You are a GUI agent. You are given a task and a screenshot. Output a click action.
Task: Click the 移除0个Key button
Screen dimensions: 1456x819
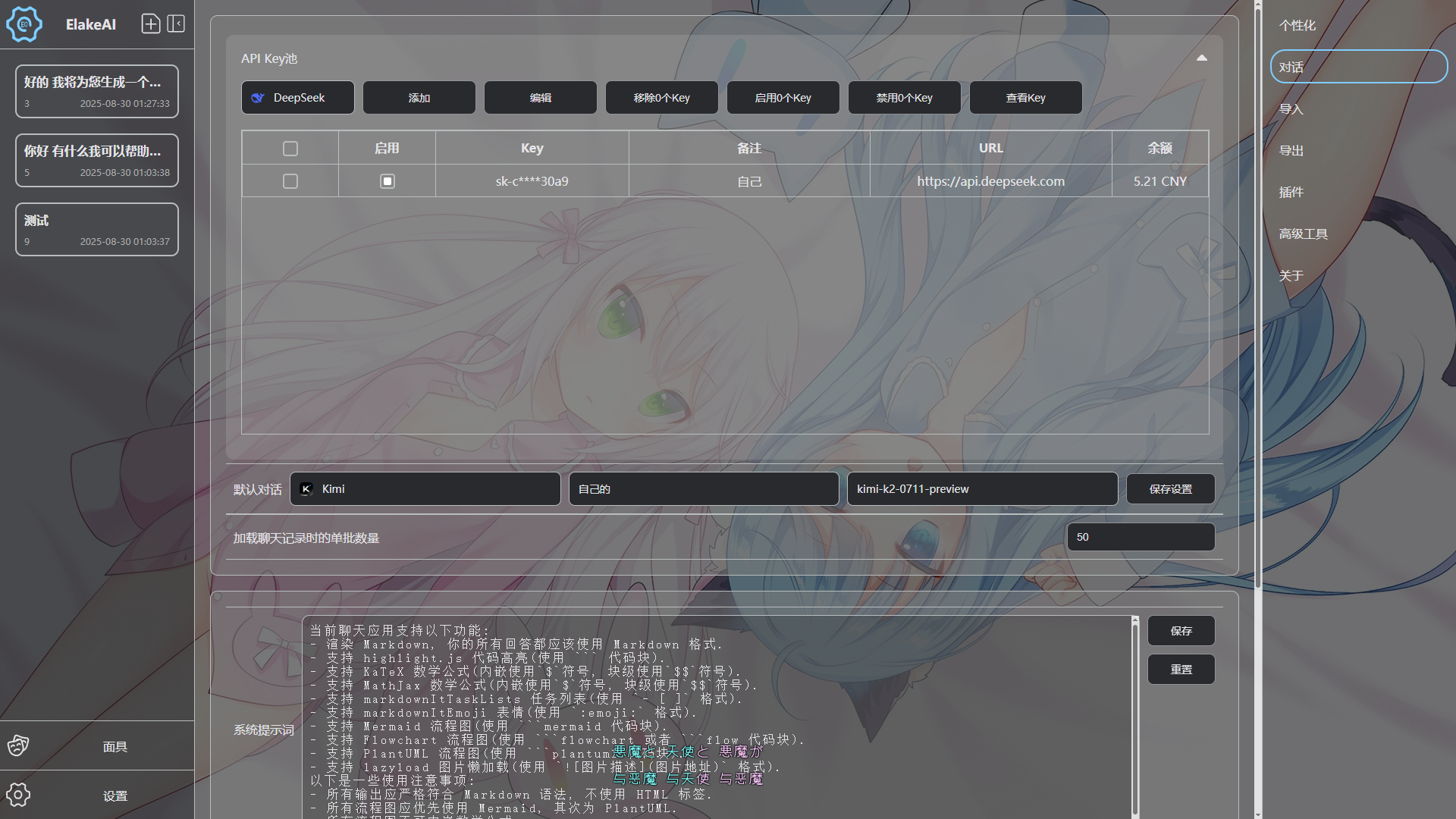(662, 98)
